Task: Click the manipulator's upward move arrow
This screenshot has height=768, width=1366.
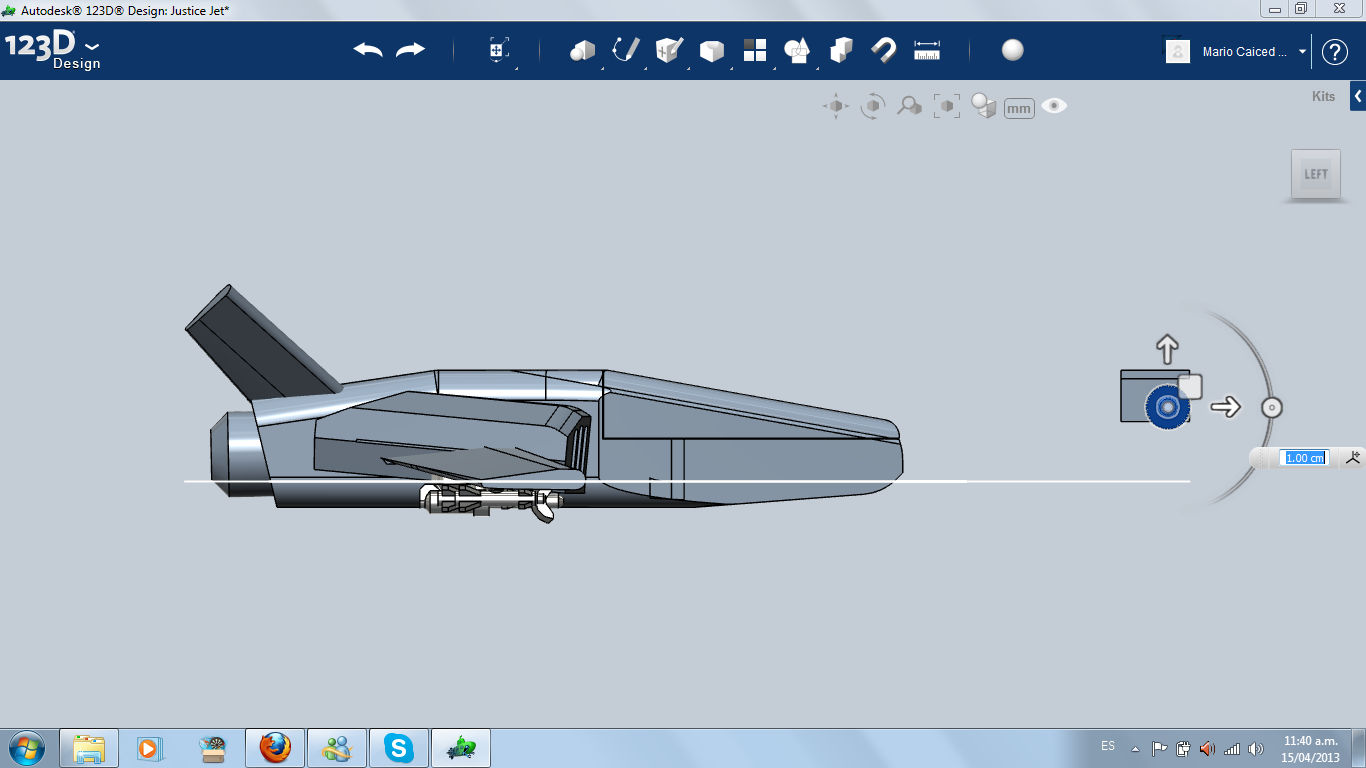Action: click(x=1167, y=349)
